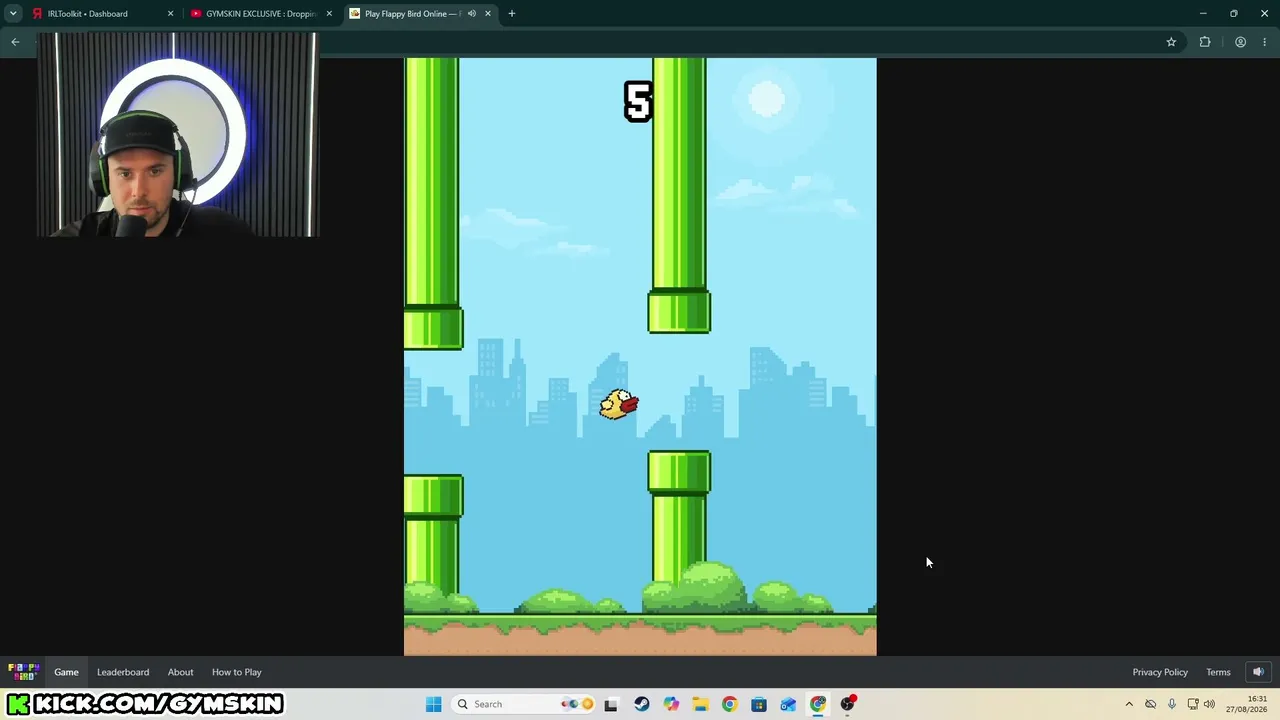Flap the yellow bird in the game
The height and width of the screenshot is (720, 1280).
[619, 404]
